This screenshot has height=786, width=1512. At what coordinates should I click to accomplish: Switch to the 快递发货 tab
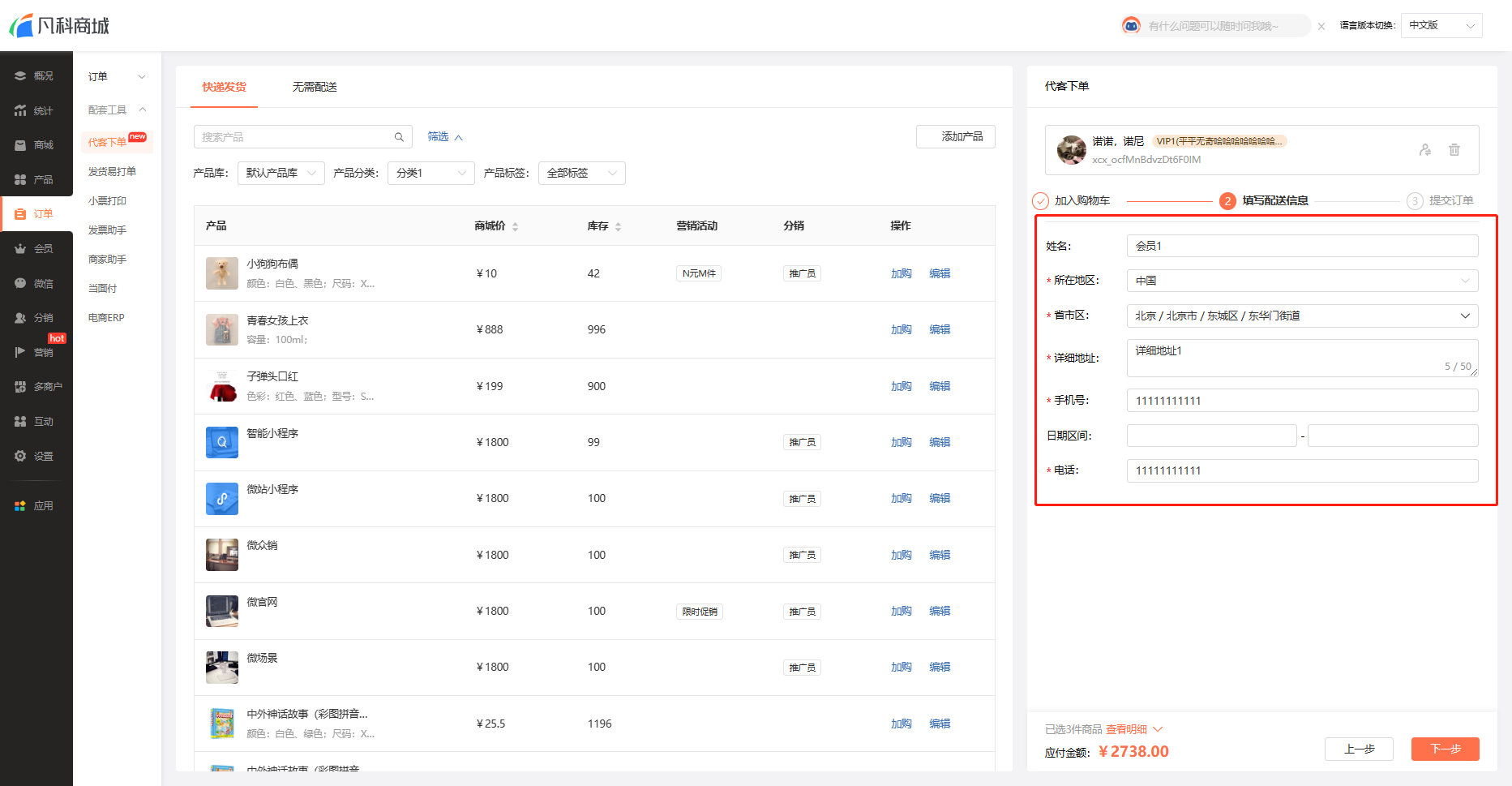[x=224, y=87]
